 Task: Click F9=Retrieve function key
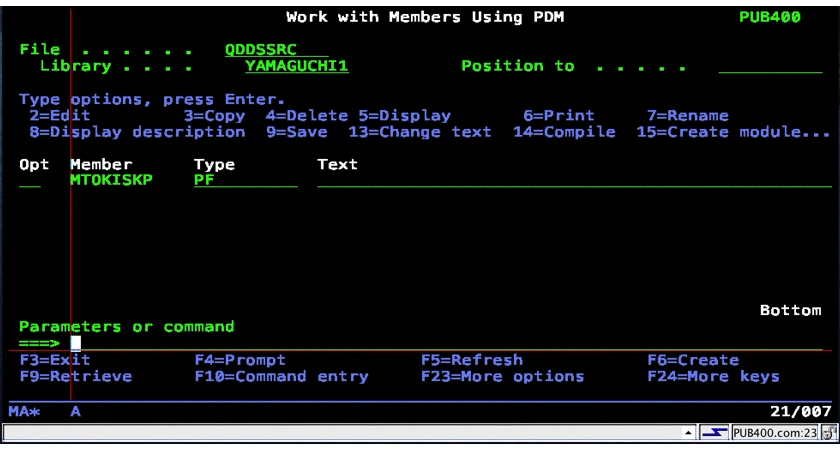[x=76, y=377]
